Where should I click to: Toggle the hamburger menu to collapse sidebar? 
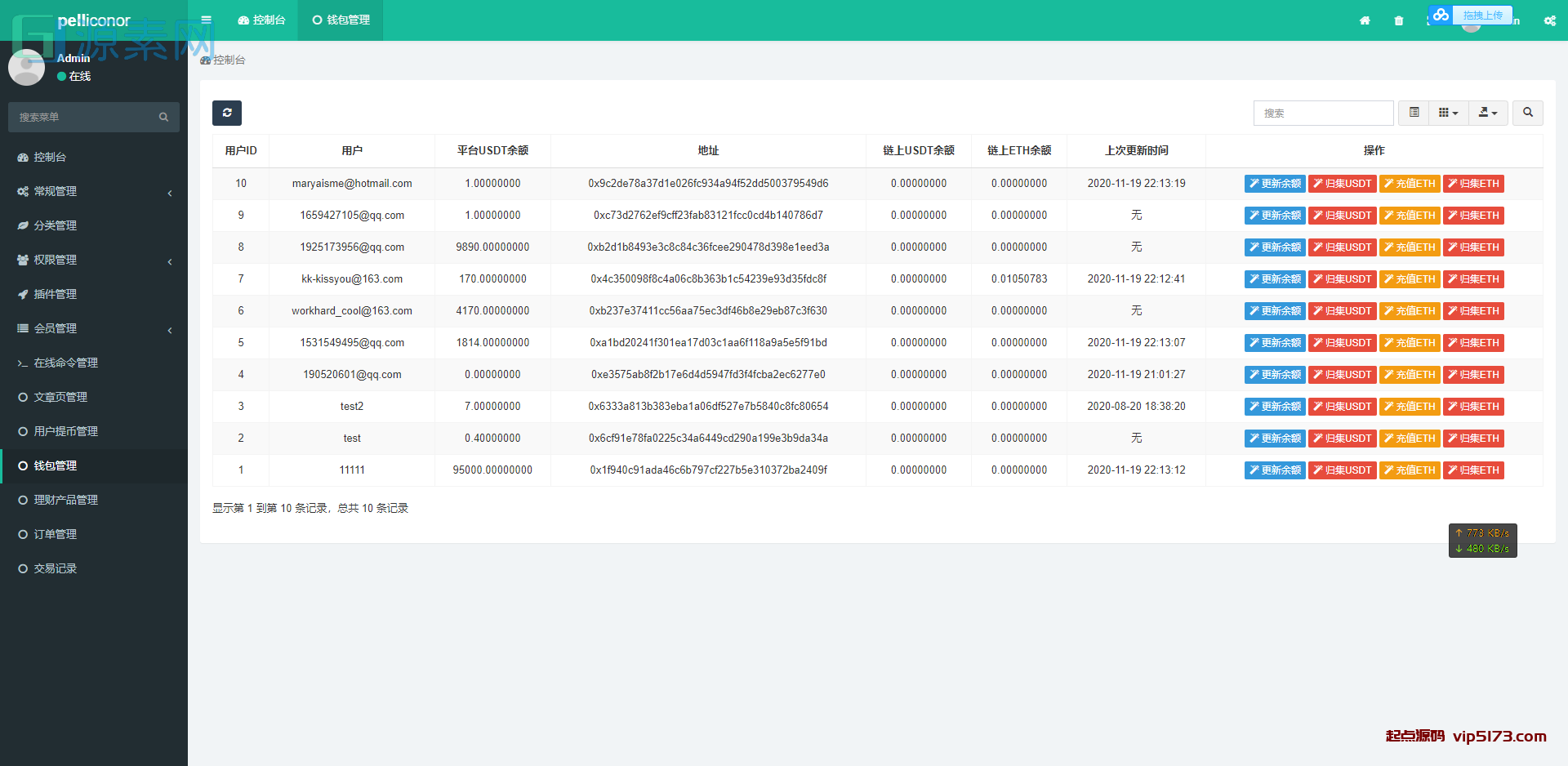[206, 20]
